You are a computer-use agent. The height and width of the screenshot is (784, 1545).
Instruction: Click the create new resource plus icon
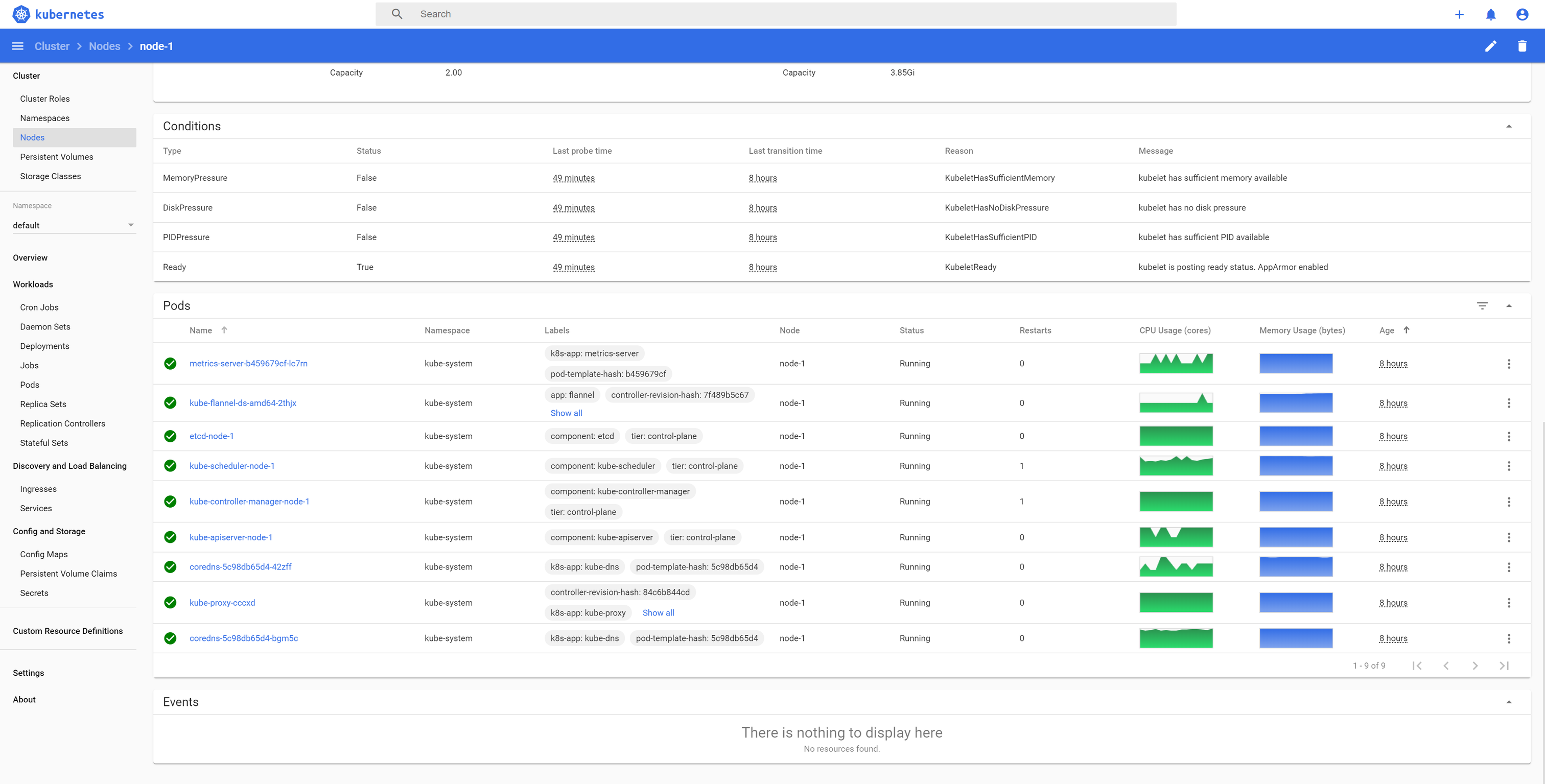pyautogui.click(x=1459, y=14)
